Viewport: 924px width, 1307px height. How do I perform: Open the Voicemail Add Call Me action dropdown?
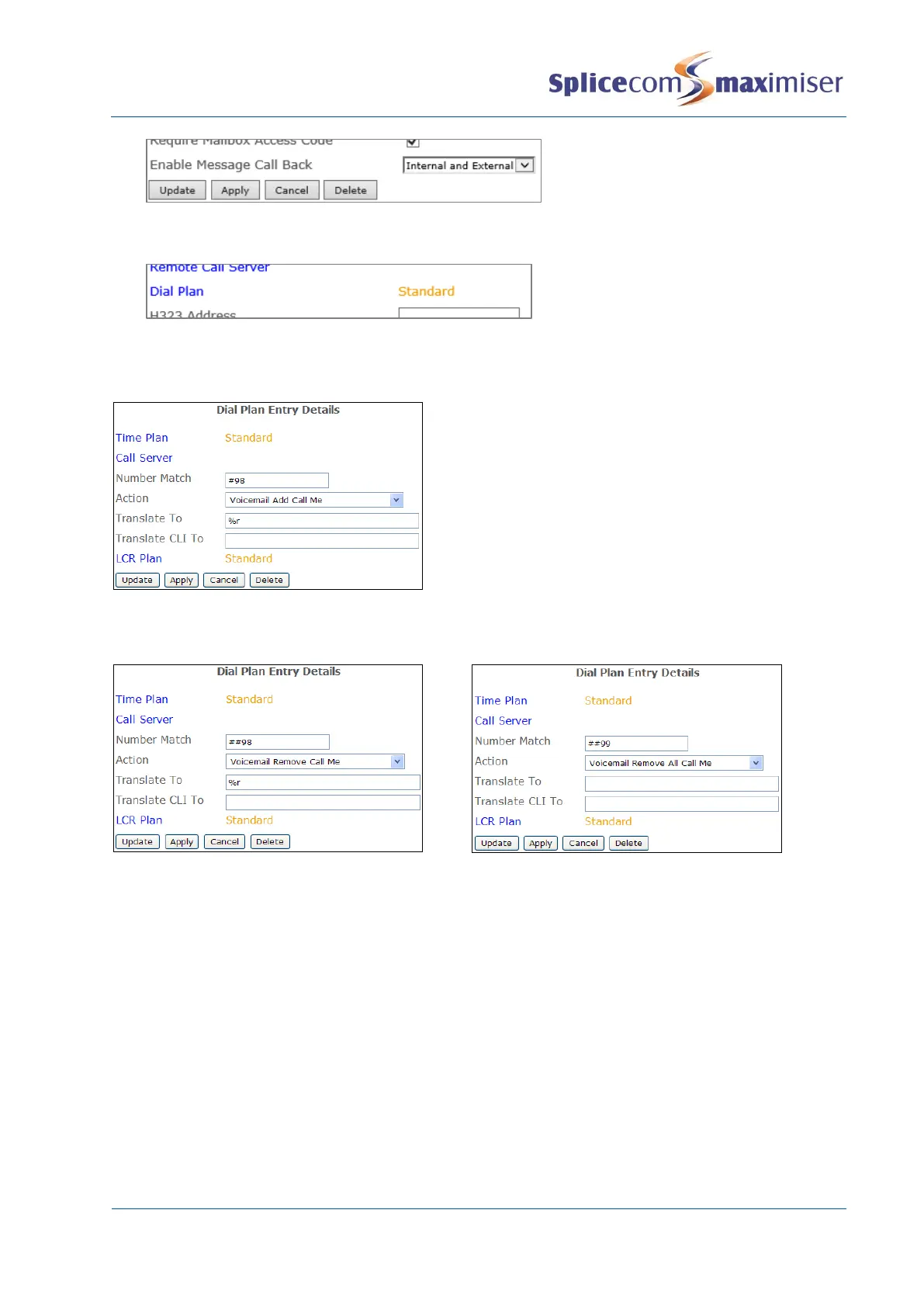click(x=314, y=500)
